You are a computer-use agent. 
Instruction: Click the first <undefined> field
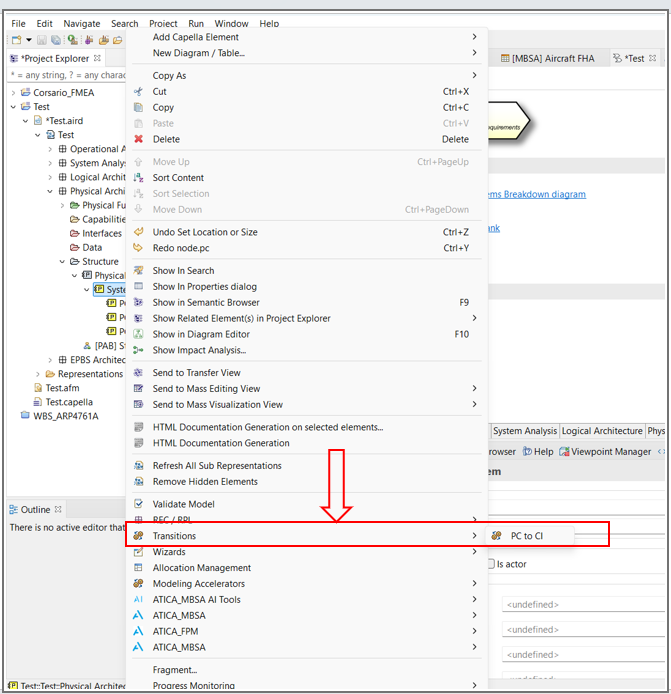(583, 605)
